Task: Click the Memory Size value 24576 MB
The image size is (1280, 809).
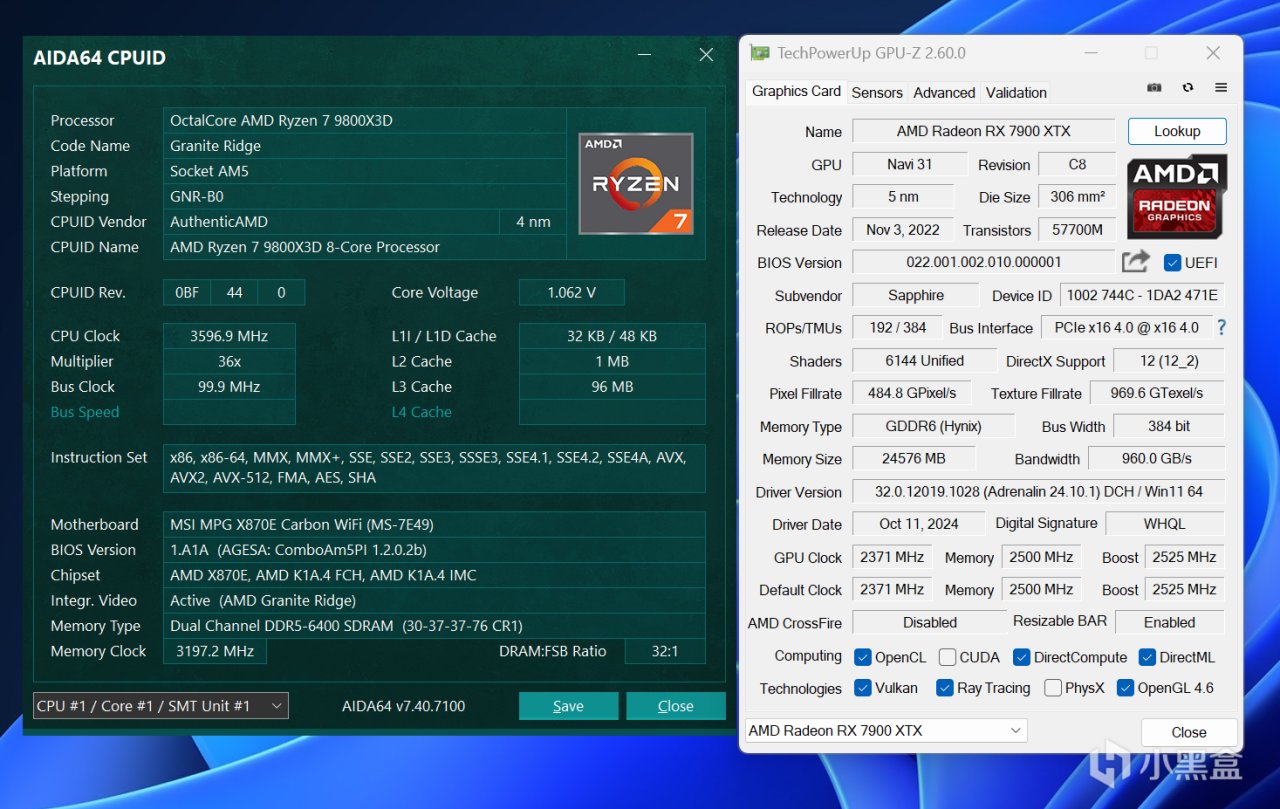Action: pos(914,459)
